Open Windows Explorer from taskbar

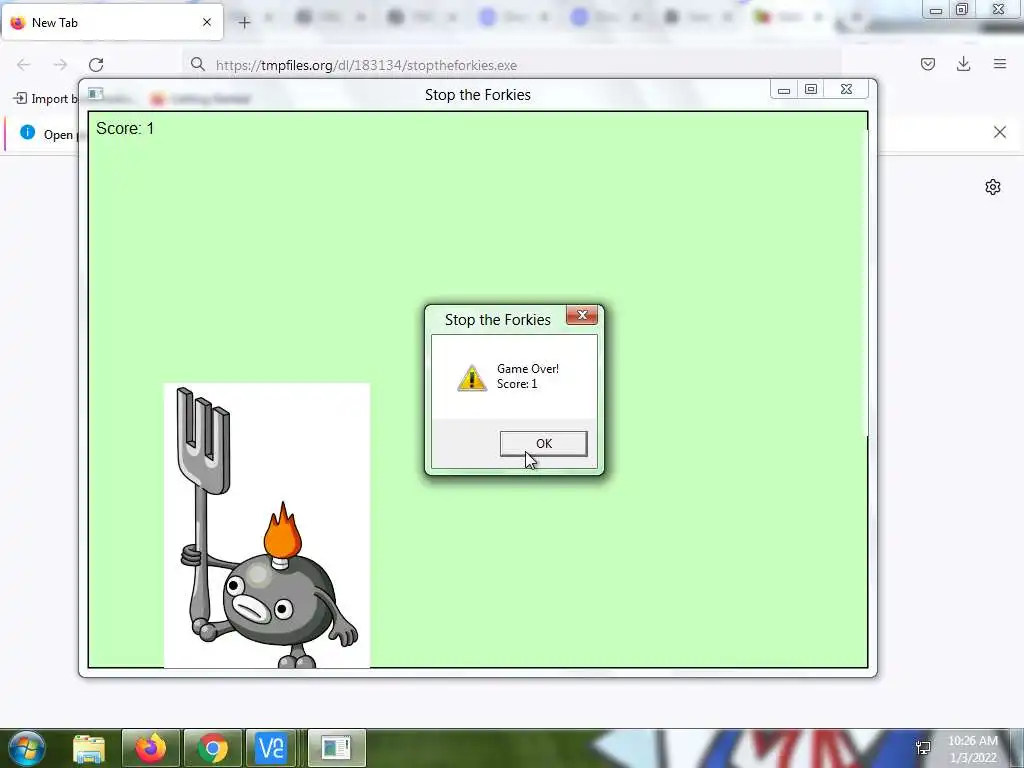tap(89, 748)
